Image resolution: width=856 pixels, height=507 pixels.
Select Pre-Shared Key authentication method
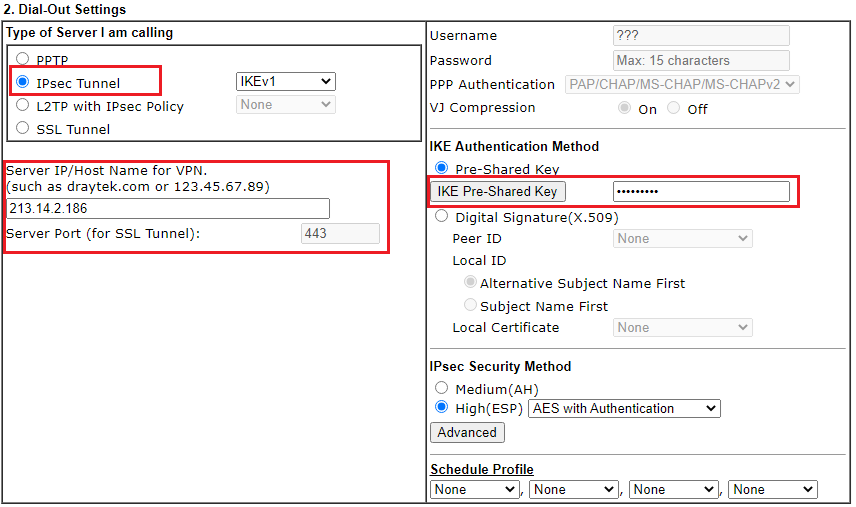coord(441,169)
